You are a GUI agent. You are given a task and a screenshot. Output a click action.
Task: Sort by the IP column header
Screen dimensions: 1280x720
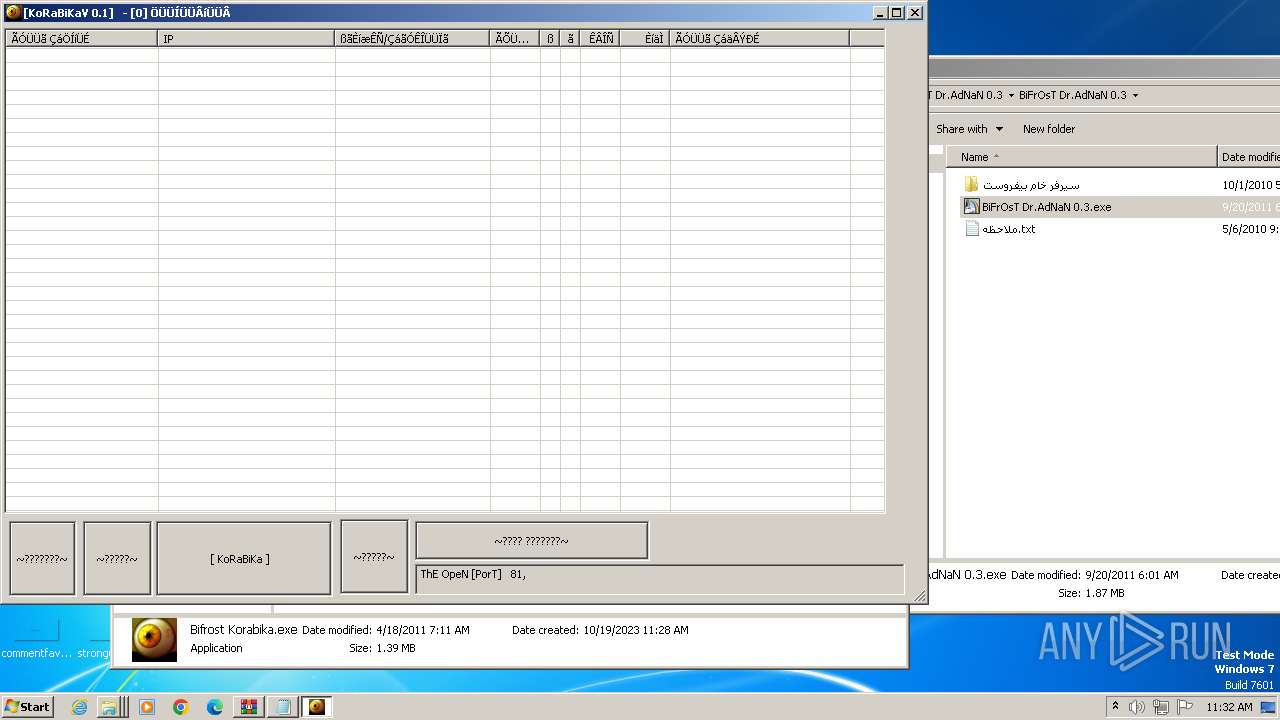246,39
